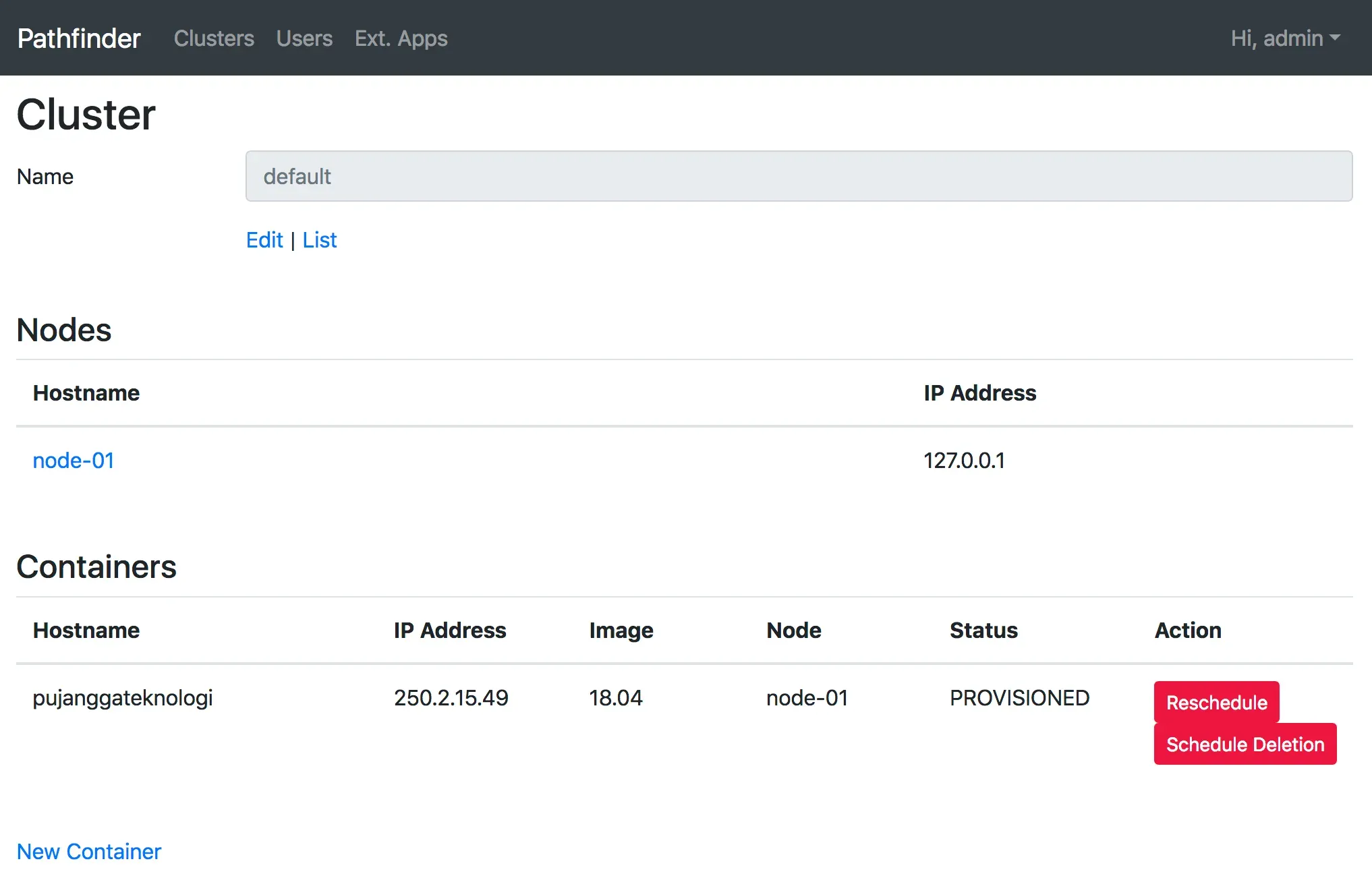The image size is (1372, 874).
Task: Click the List link beside Edit
Action: tap(320, 240)
